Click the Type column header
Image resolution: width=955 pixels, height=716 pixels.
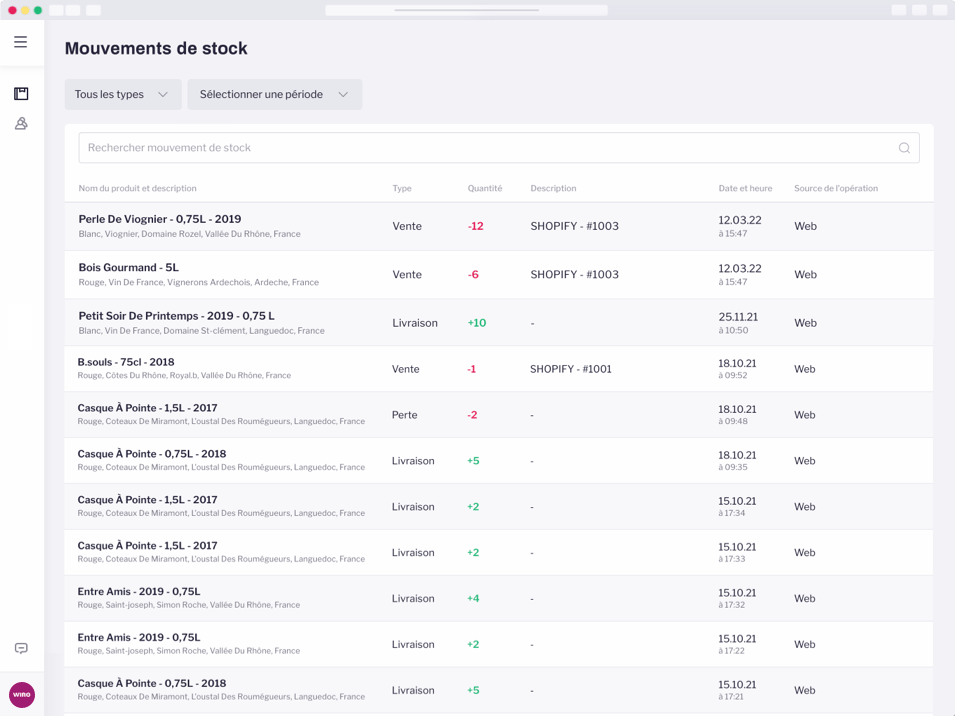click(x=402, y=188)
